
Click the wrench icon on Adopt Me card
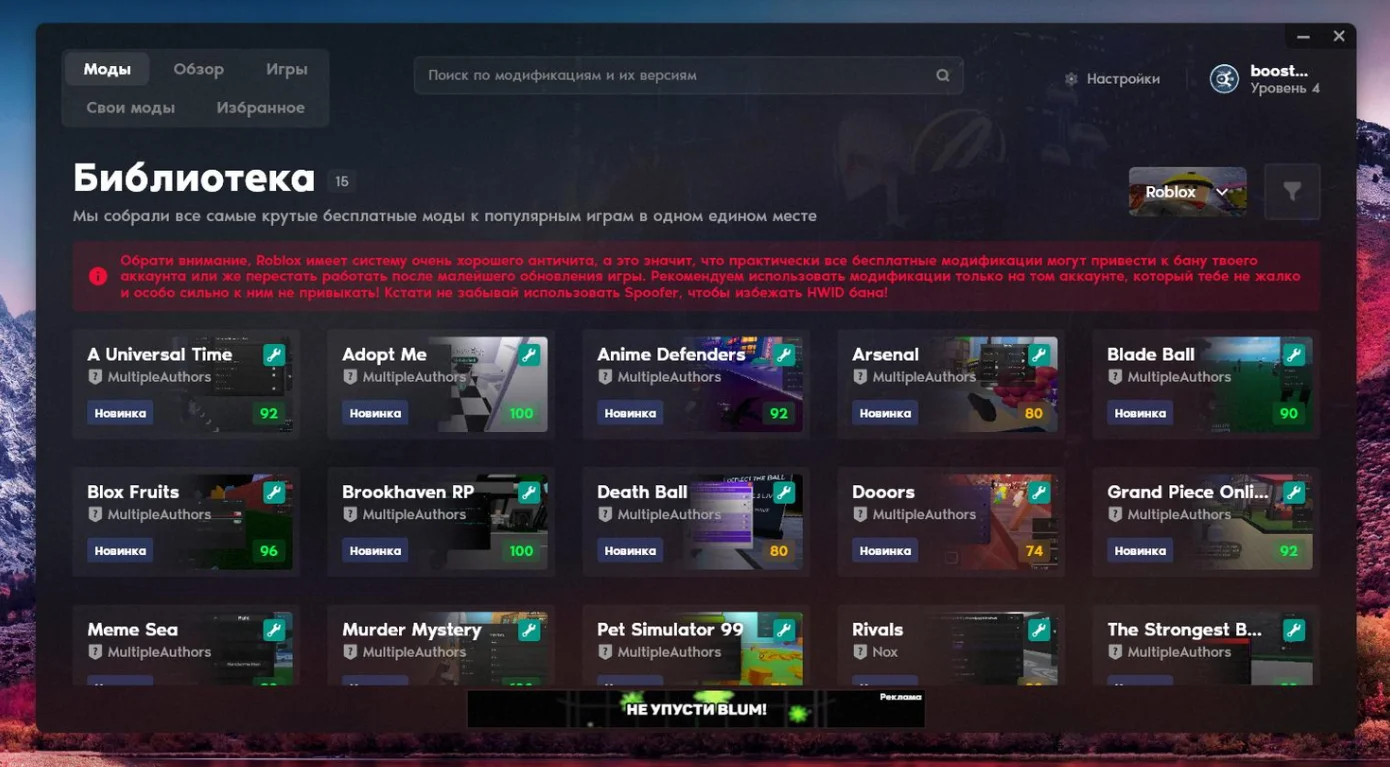529,355
